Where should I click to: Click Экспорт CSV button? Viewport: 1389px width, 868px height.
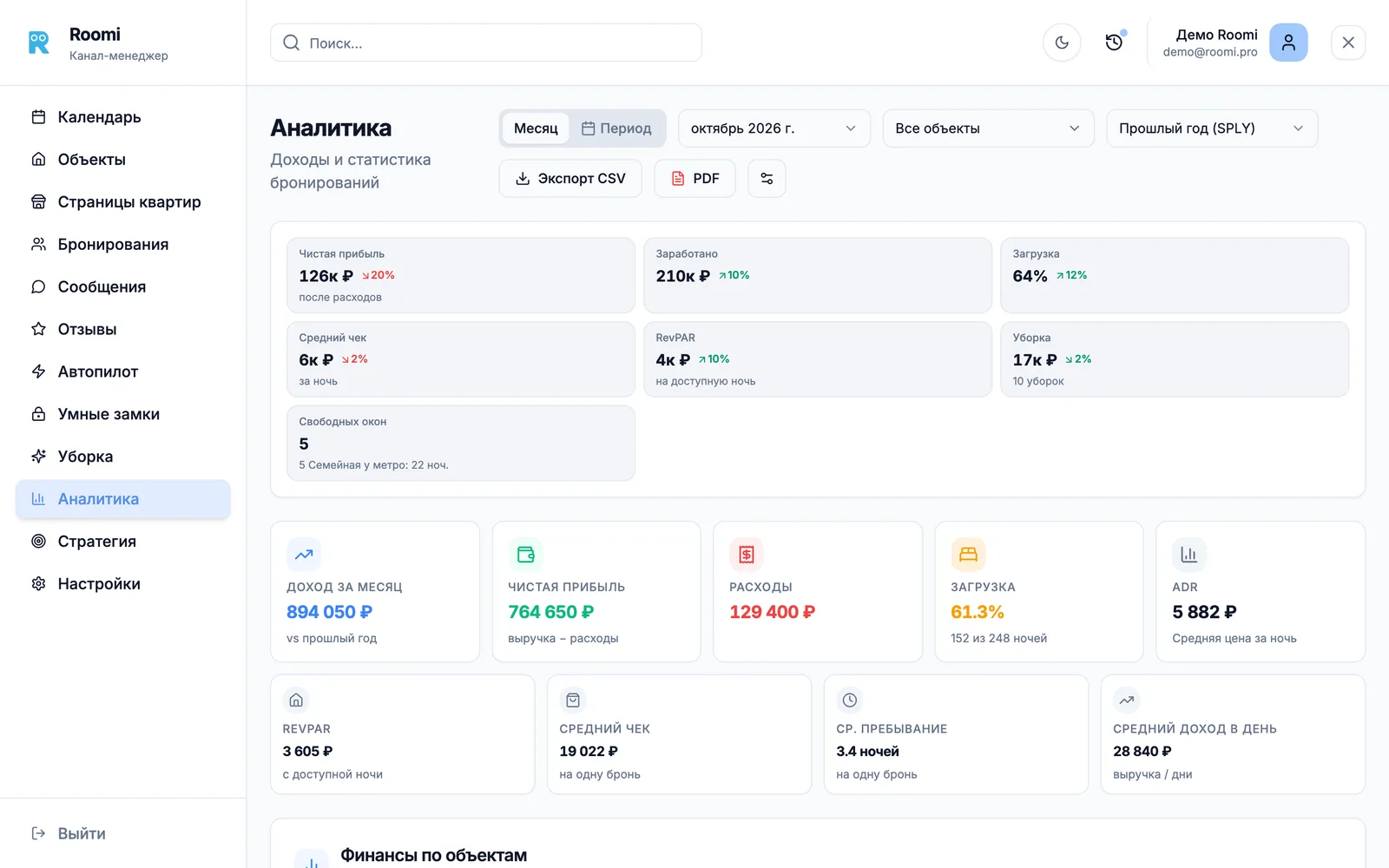[570, 179]
